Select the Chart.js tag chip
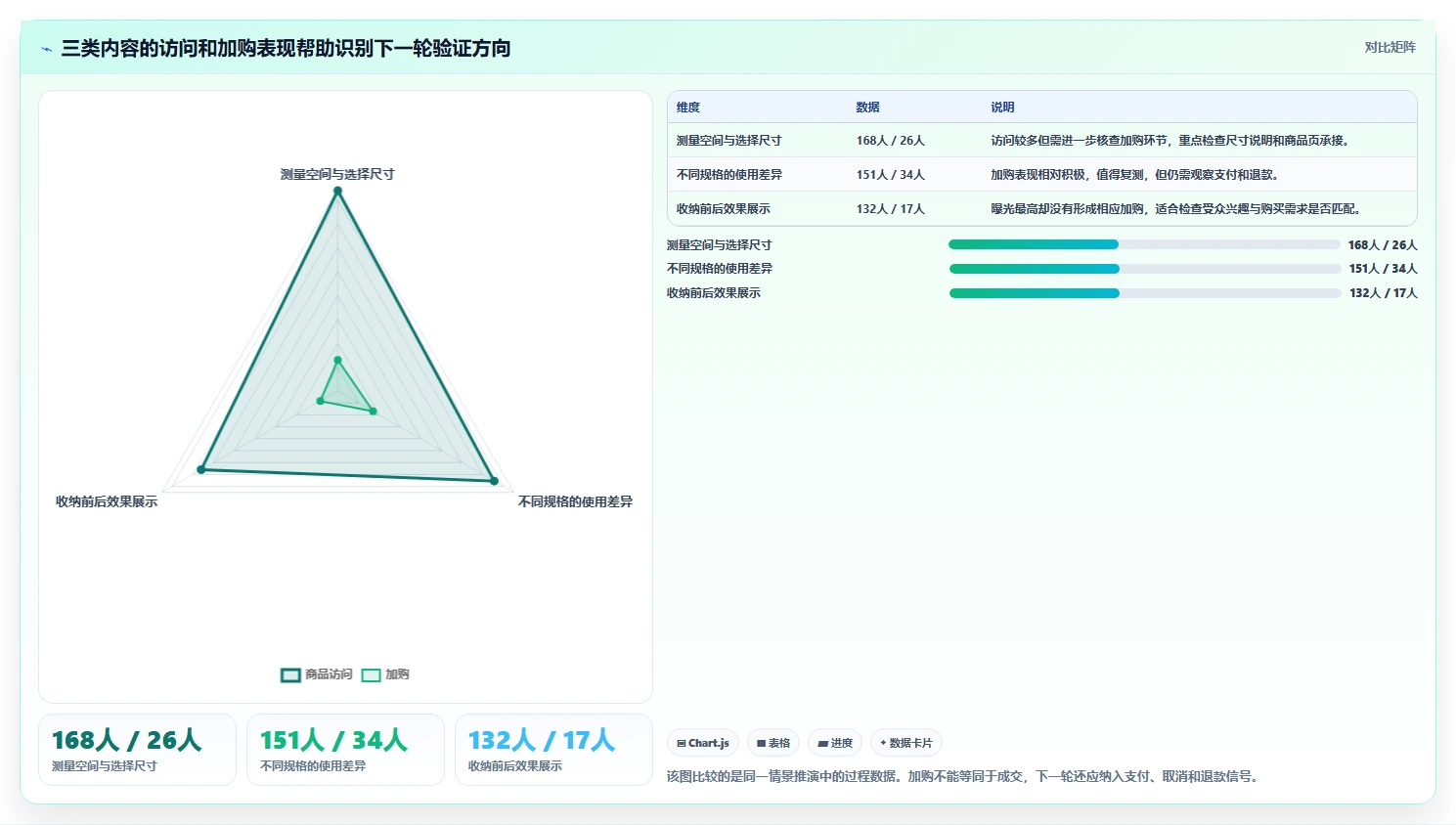Viewport: 1456px width, 825px height. (x=703, y=743)
